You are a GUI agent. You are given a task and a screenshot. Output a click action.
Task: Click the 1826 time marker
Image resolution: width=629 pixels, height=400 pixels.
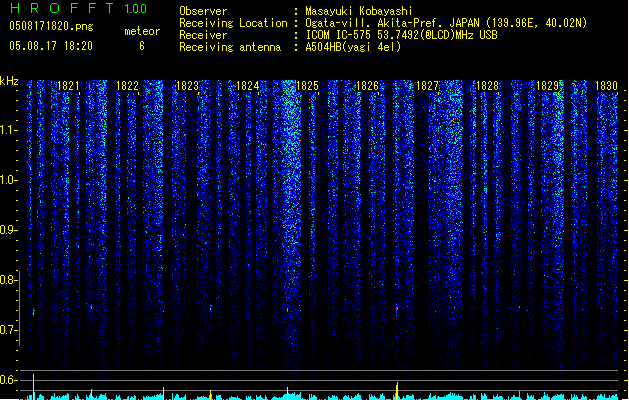tap(367, 86)
